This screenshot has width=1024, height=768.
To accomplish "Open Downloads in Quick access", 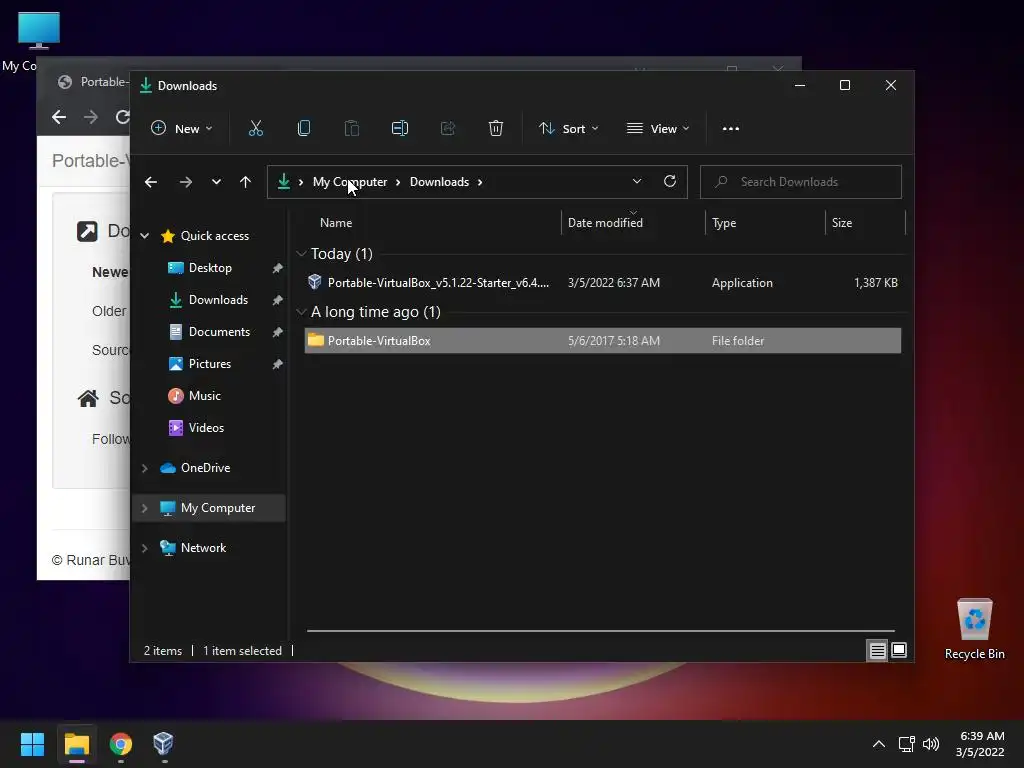I will [218, 300].
